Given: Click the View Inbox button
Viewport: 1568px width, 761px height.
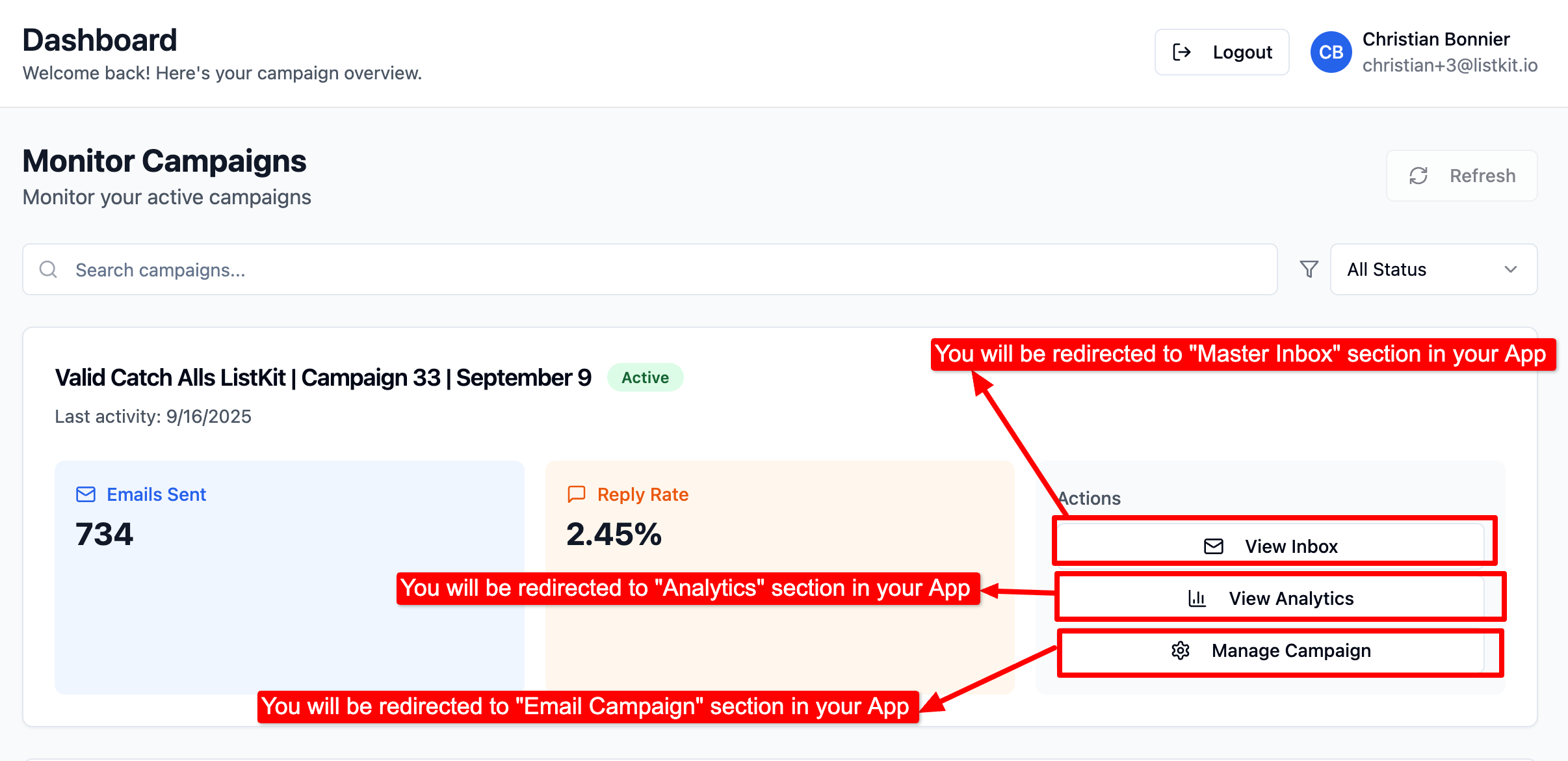Looking at the screenshot, I should pos(1290,546).
